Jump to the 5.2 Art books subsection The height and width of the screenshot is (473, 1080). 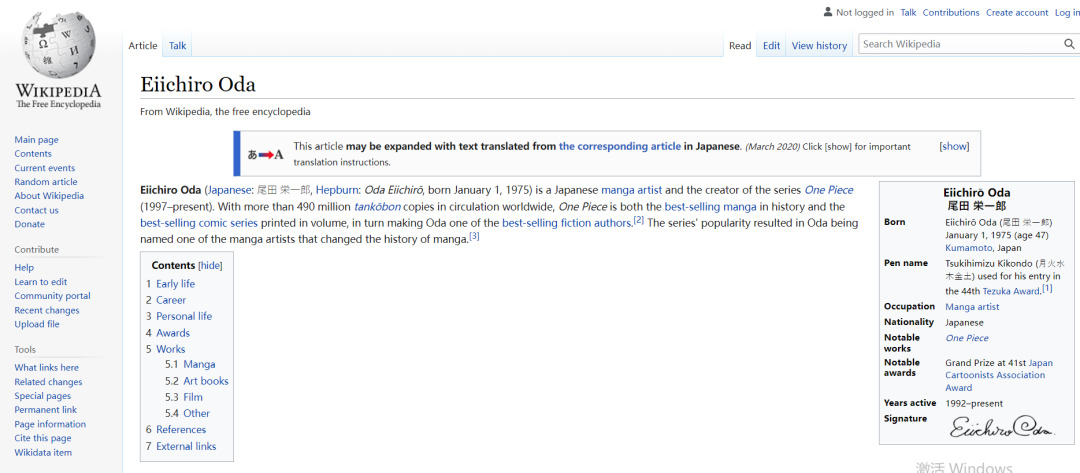pos(206,381)
